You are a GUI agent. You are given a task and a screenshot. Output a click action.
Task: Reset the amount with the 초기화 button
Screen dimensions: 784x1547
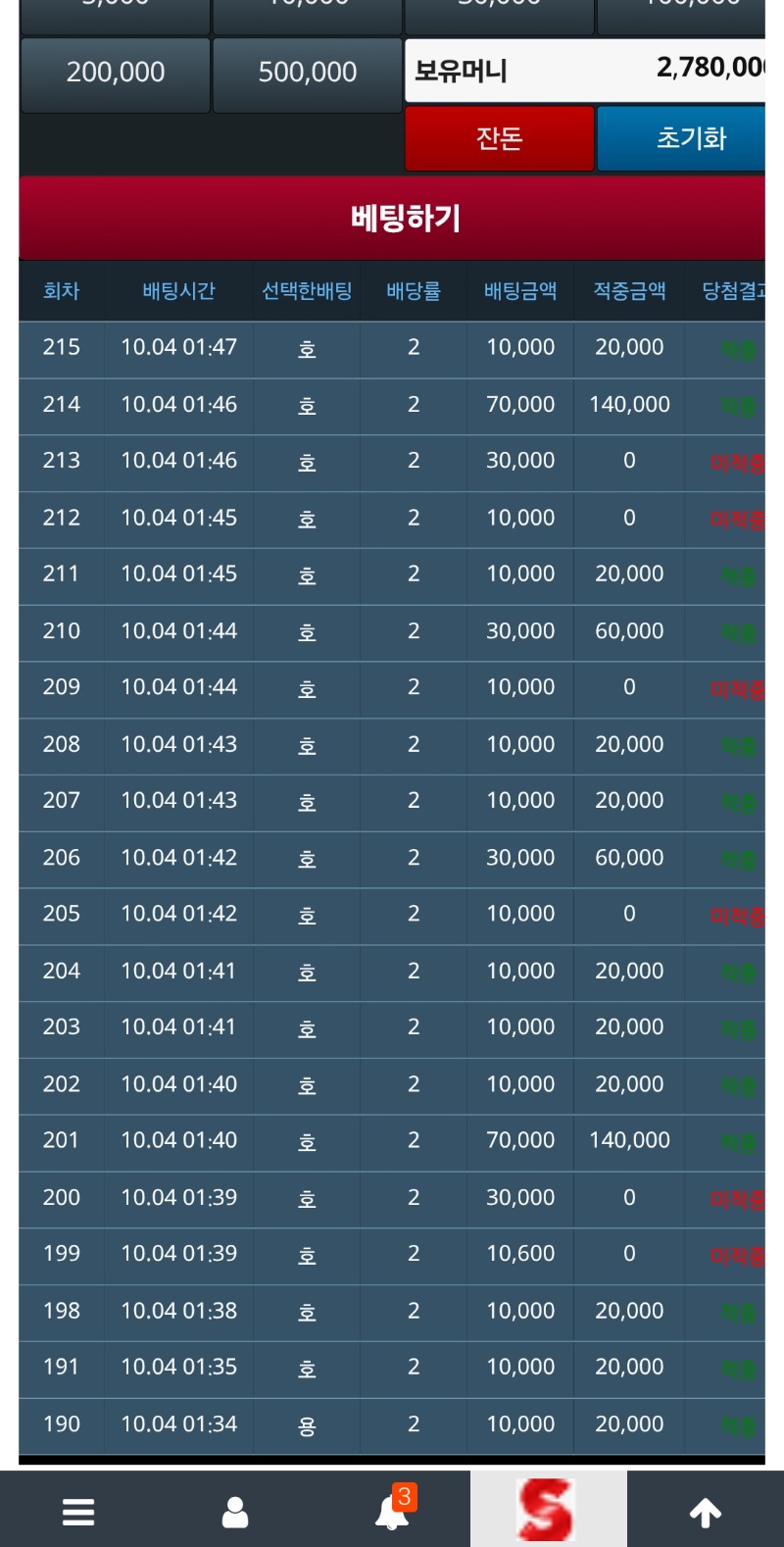(690, 138)
